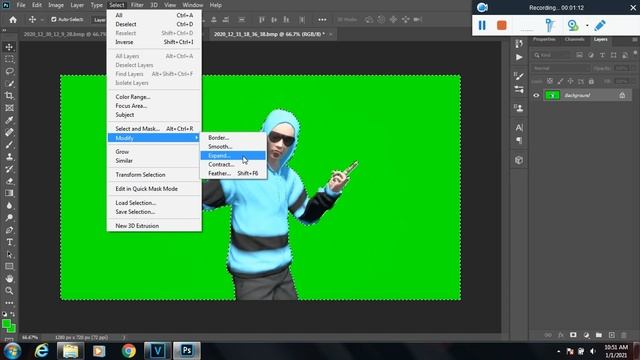640x360 pixels.
Task: Add a layer mask button
Action: coord(573,335)
